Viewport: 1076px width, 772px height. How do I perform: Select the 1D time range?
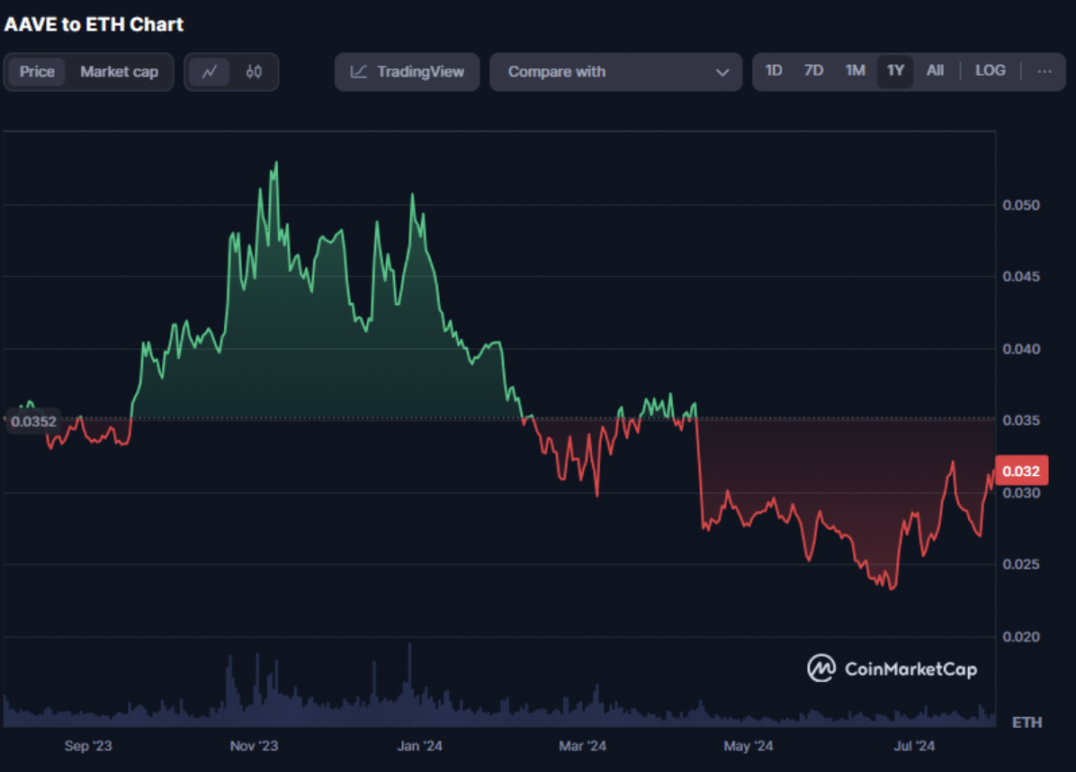(x=773, y=71)
